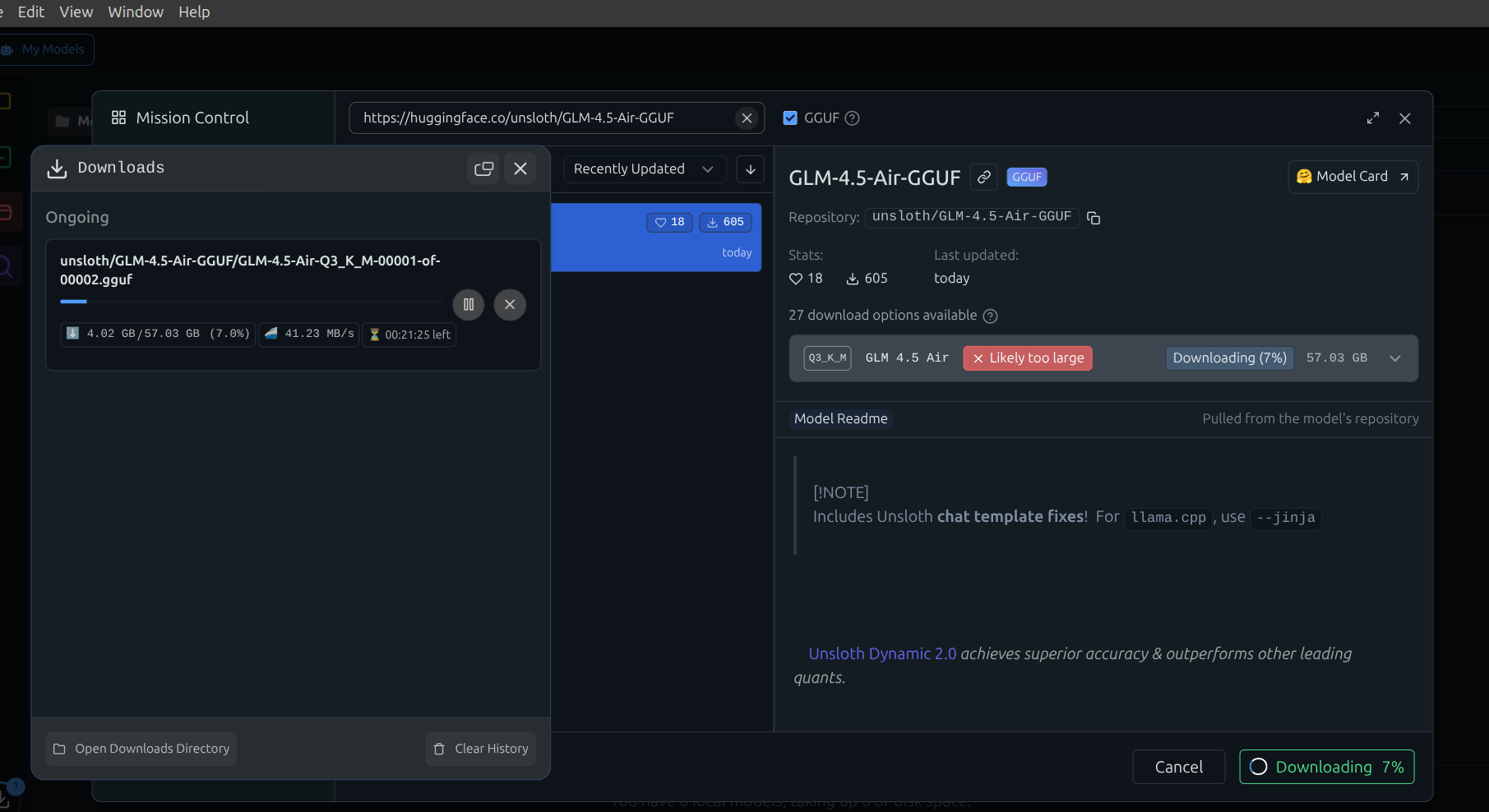1489x812 pixels.
Task: Open the Window menu
Action: click(x=136, y=12)
